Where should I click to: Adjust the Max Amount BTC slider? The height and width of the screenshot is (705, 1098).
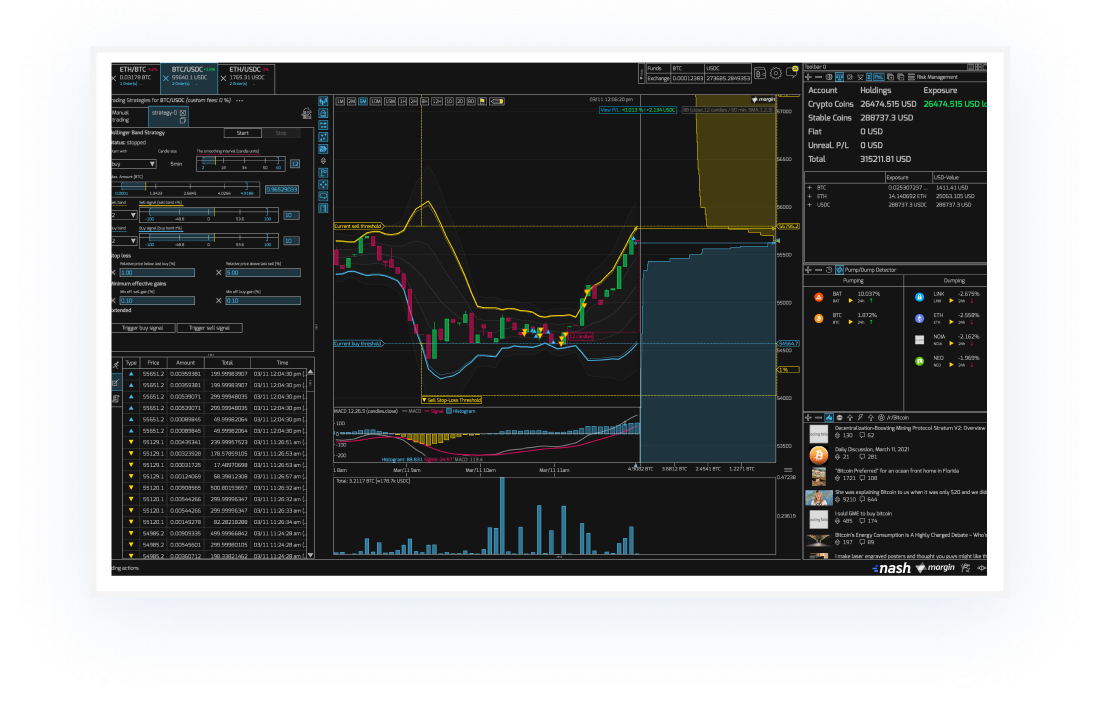tap(186, 189)
